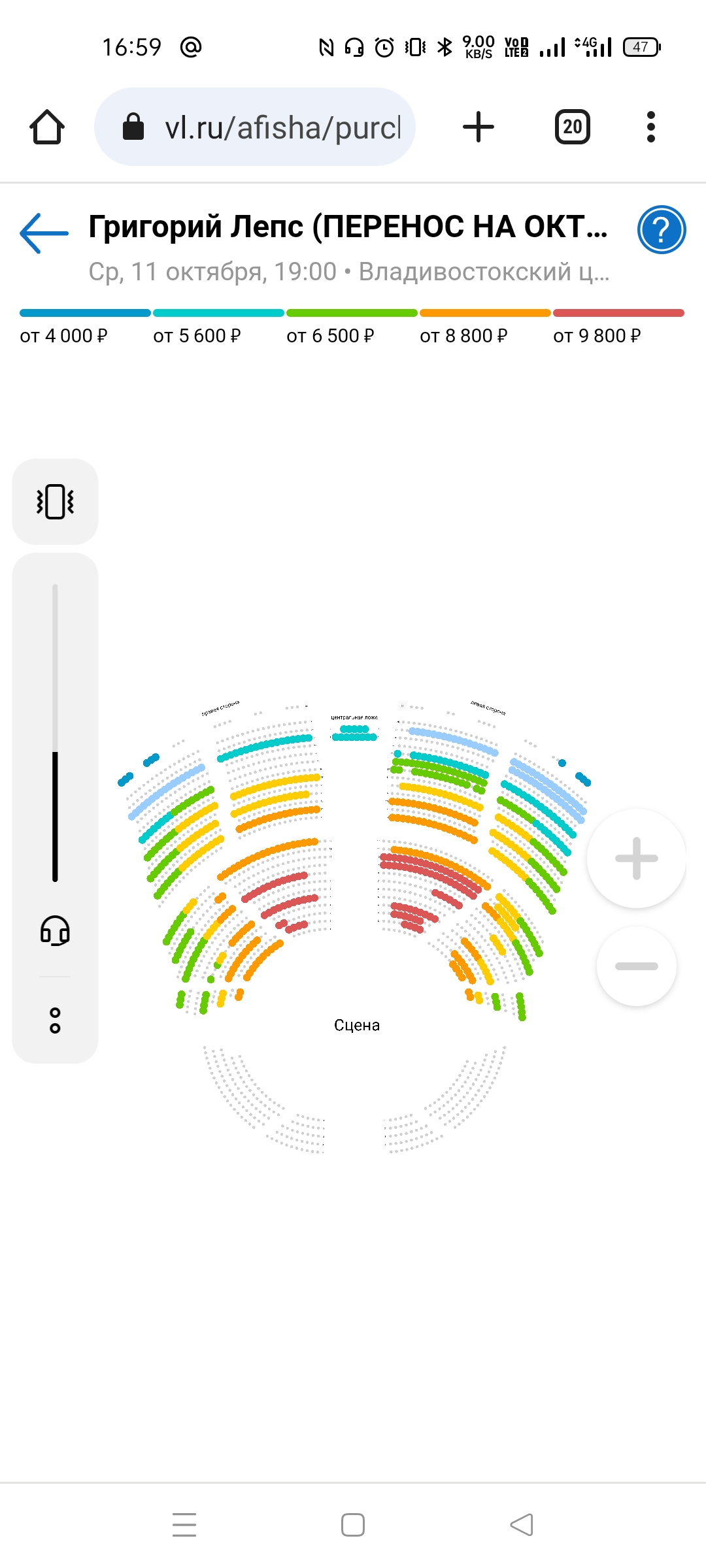706x1568 pixels.
Task: Select the from 6 500 ₽ price filter
Action: tap(352, 327)
